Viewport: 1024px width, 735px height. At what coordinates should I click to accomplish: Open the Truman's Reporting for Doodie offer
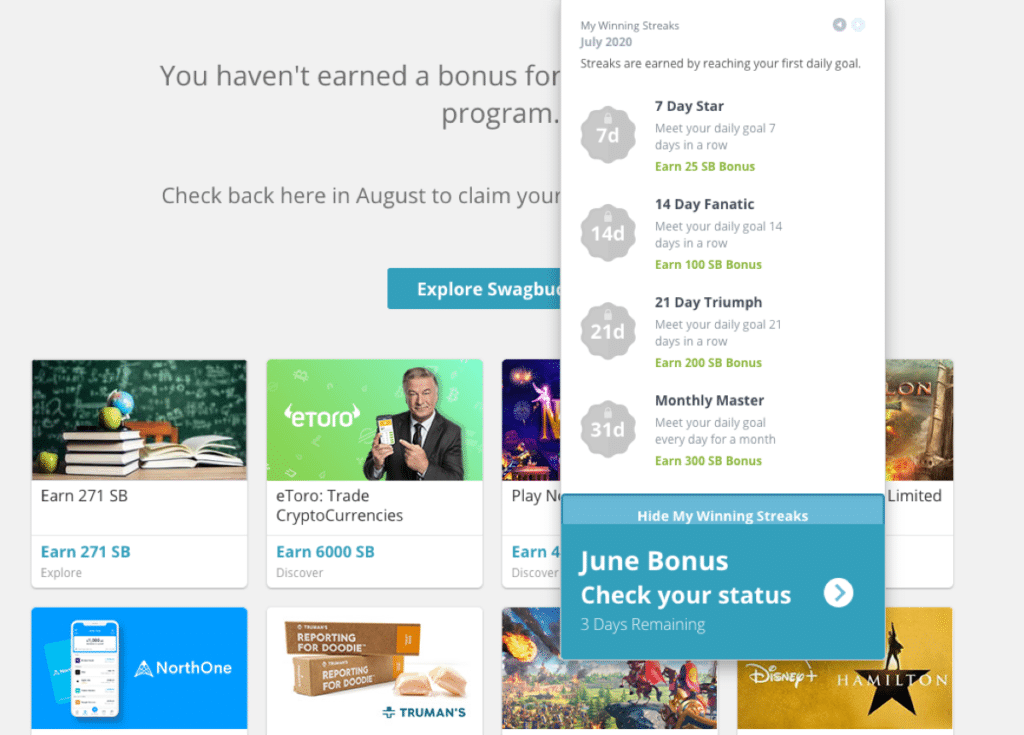tap(374, 668)
